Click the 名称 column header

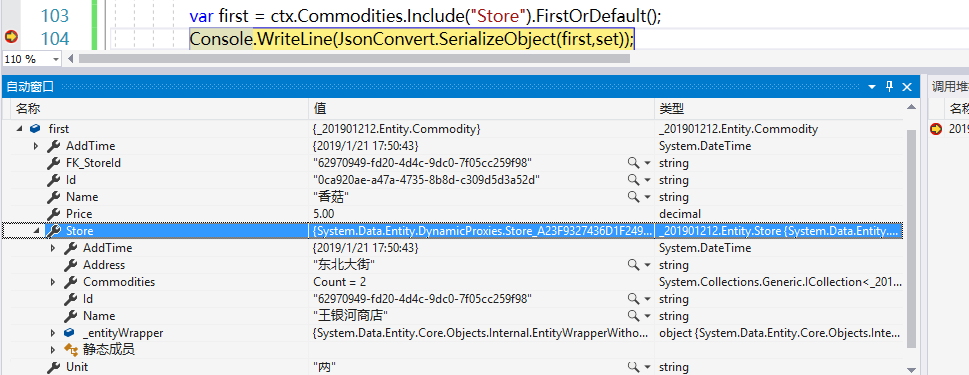(x=159, y=109)
